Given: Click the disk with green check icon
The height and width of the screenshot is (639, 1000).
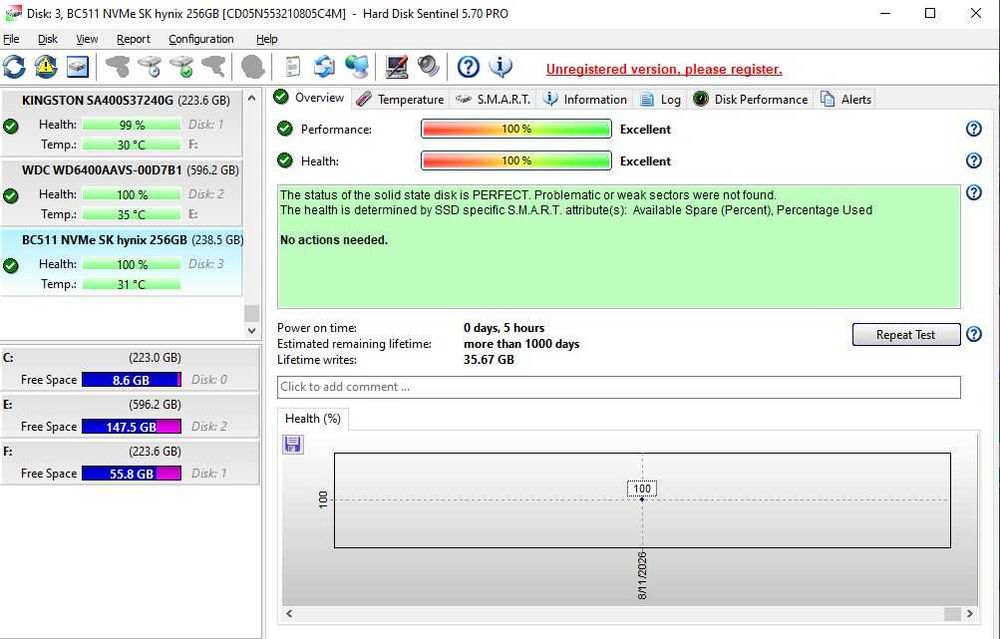Looking at the screenshot, I should pos(182,66).
